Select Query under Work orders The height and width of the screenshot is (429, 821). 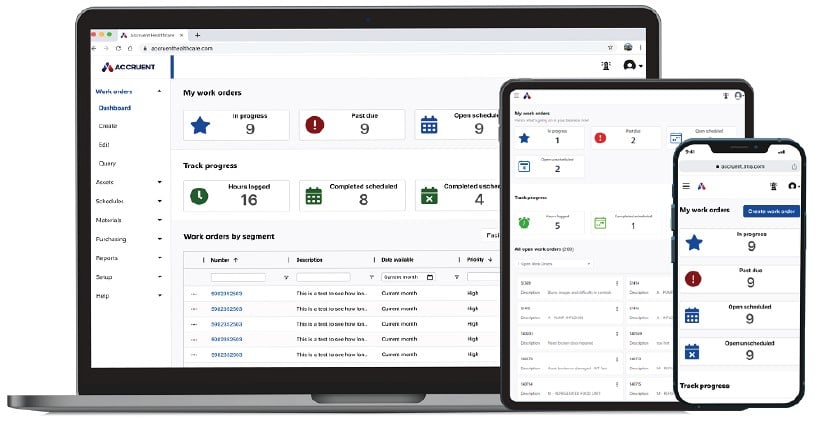pos(106,163)
